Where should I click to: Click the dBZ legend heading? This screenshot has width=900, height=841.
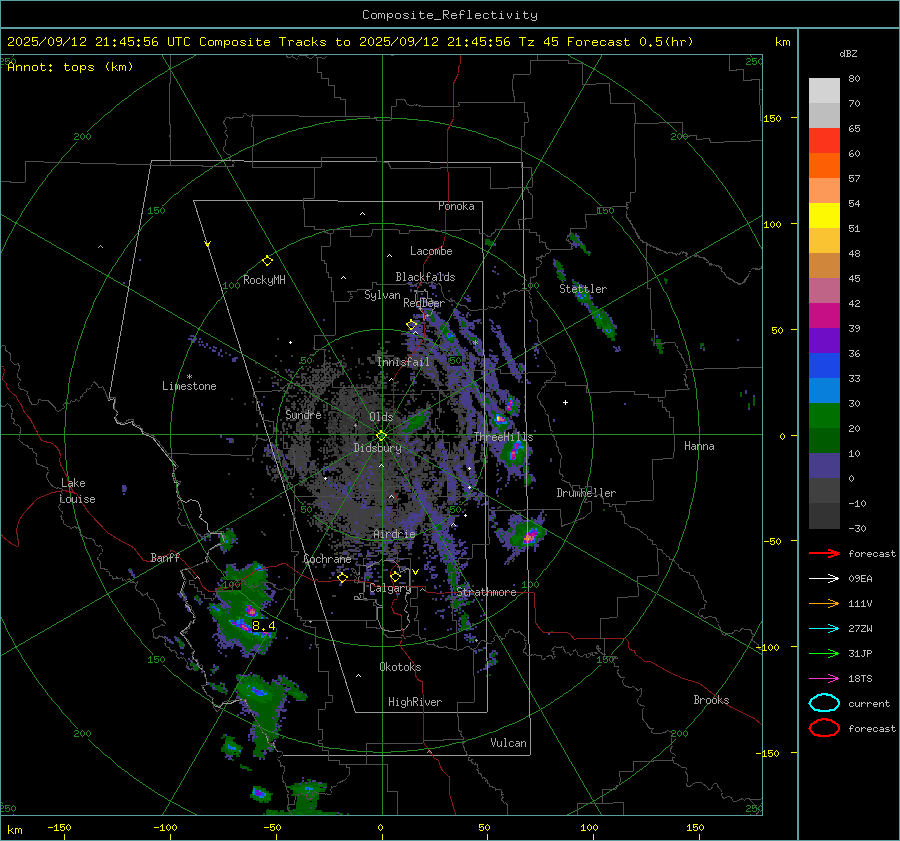tap(848, 53)
